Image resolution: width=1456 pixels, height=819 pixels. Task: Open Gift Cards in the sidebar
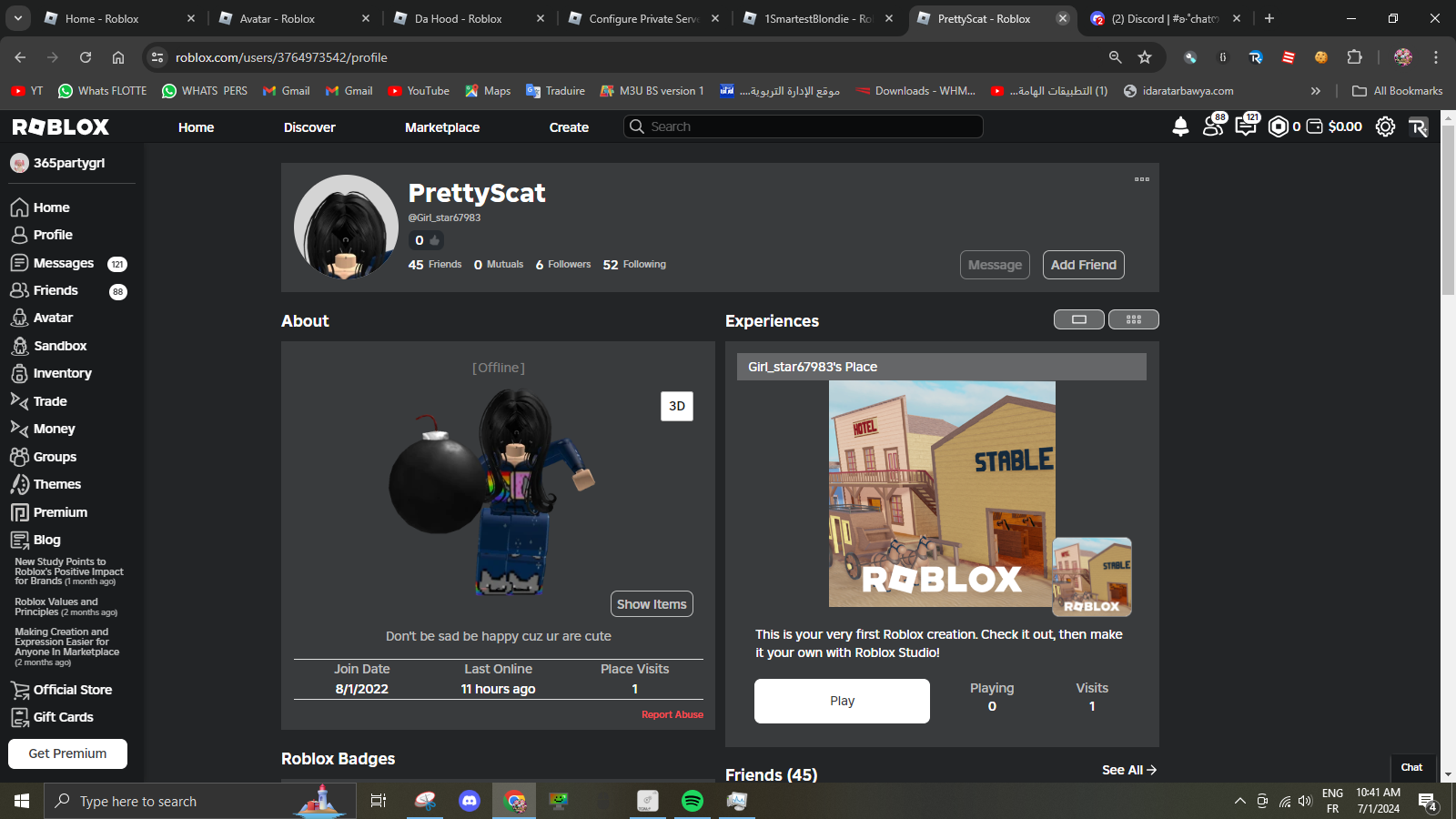pyautogui.click(x=52, y=717)
